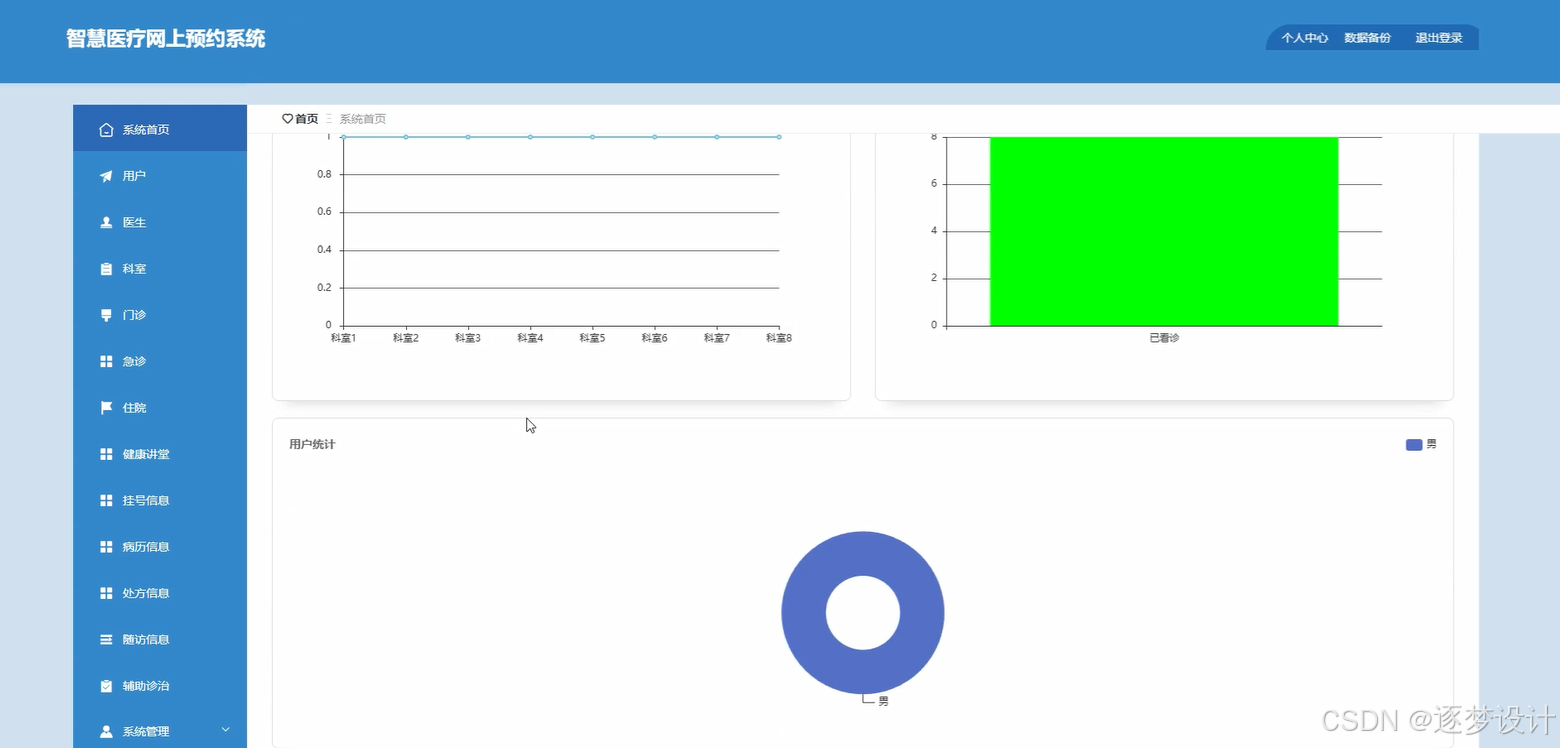Click the 数据备份 header button

point(1367,38)
